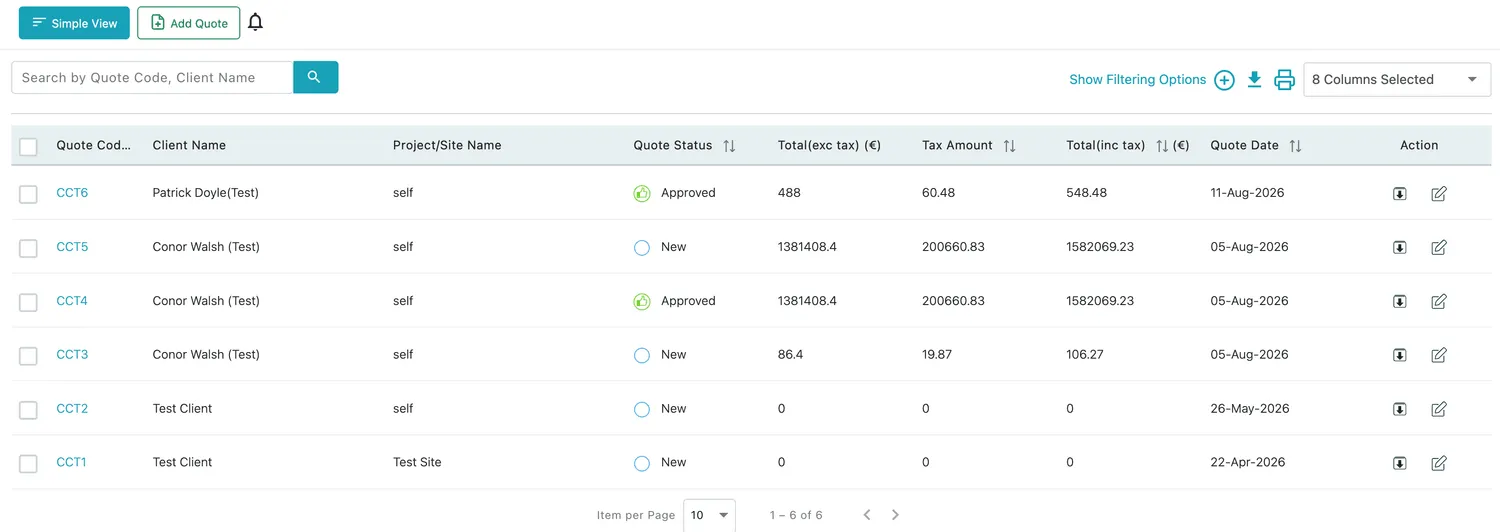
Task: Open the 8 Columns Selected dropdown
Action: (1397, 79)
